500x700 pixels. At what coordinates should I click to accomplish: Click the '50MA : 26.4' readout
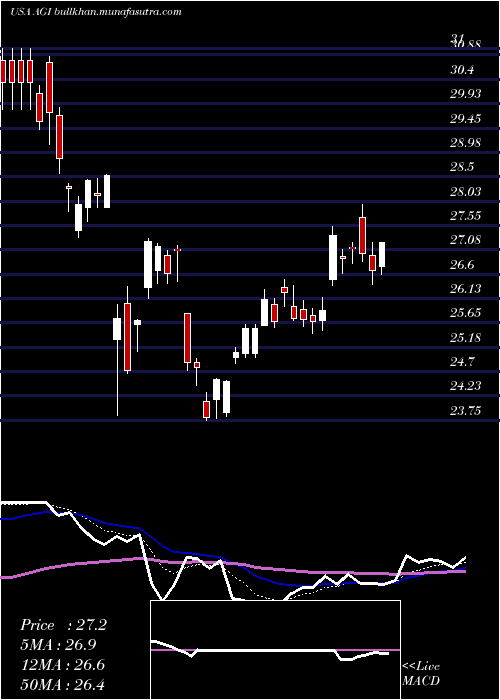pyautogui.click(x=63, y=685)
